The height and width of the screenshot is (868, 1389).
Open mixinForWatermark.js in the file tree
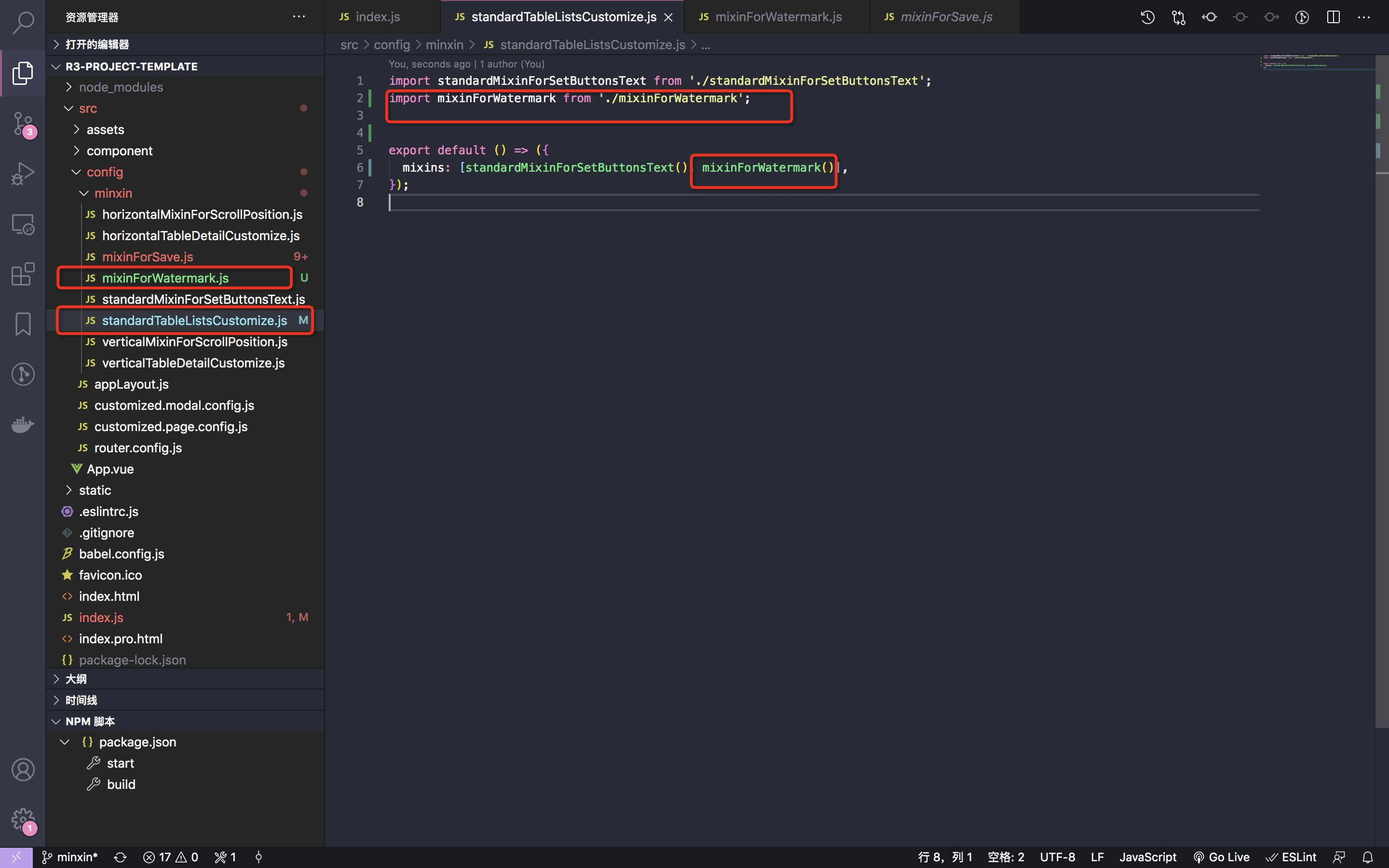click(x=185, y=278)
